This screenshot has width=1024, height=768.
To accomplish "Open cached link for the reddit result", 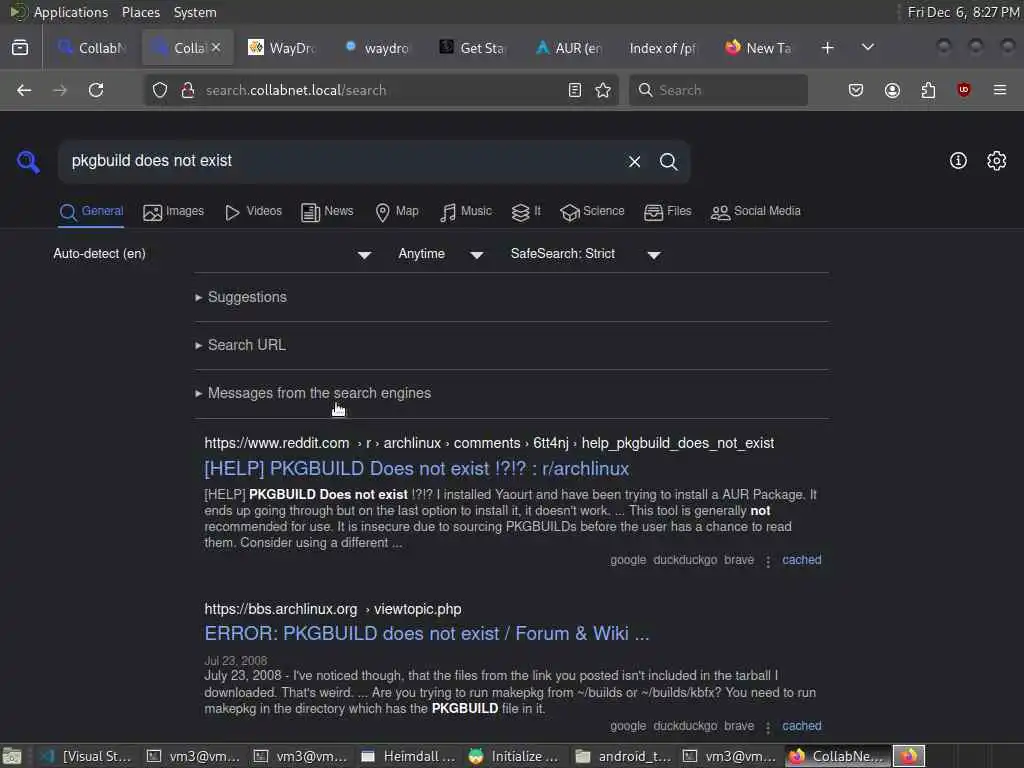I will pyautogui.click(x=802, y=560).
